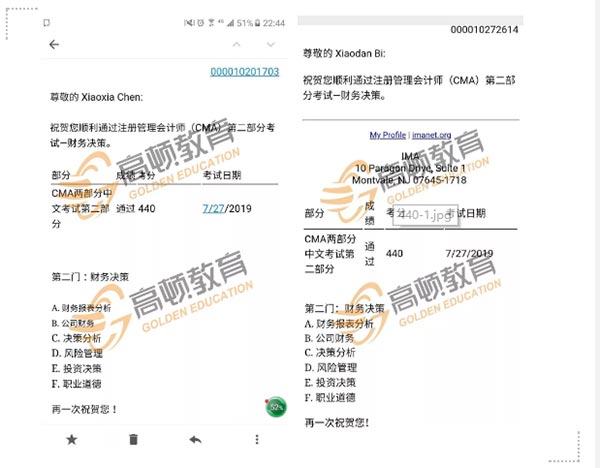The width and height of the screenshot is (600, 468).
Task: Select 7/27/2019 date in right email
Action: (469, 253)
